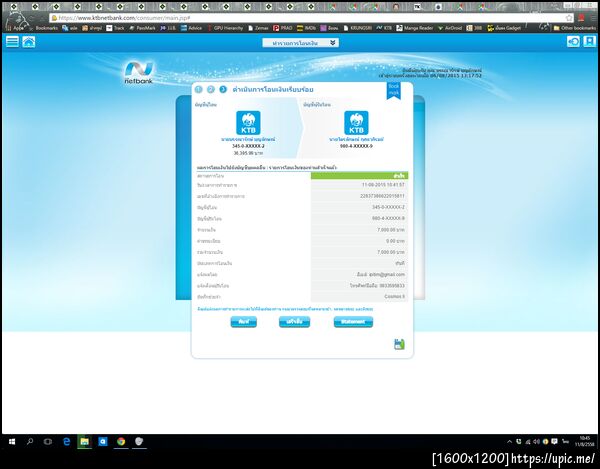The height and width of the screenshot is (469, 600).
Task: Click the blue notice text above the buttons
Action: [285, 309]
